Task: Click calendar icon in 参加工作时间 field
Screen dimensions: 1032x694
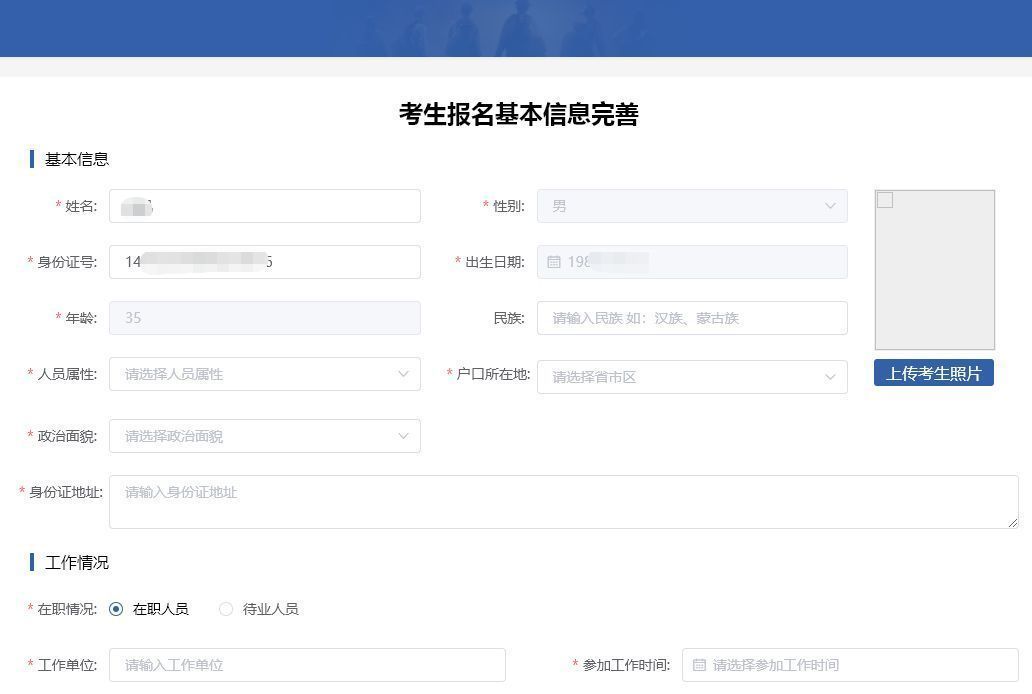Action: pyautogui.click(x=699, y=665)
